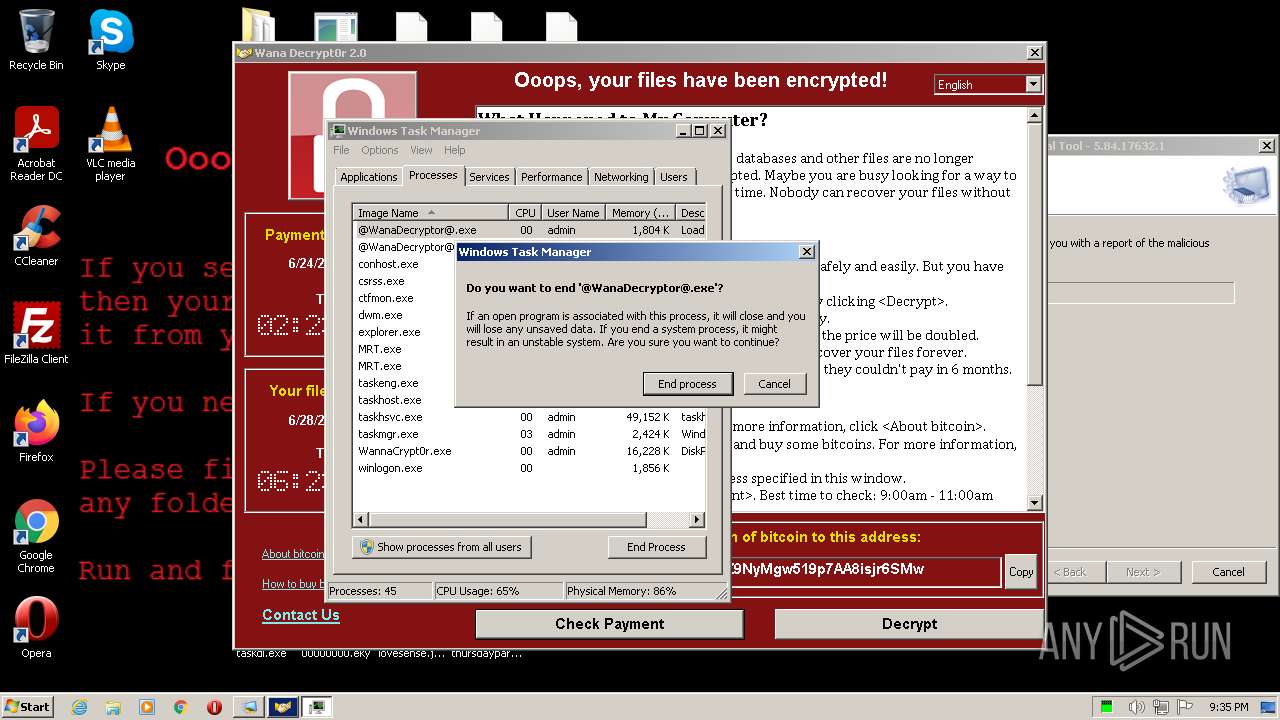Confirm with the End process button
Screen dimensions: 1280x720
[687, 384]
